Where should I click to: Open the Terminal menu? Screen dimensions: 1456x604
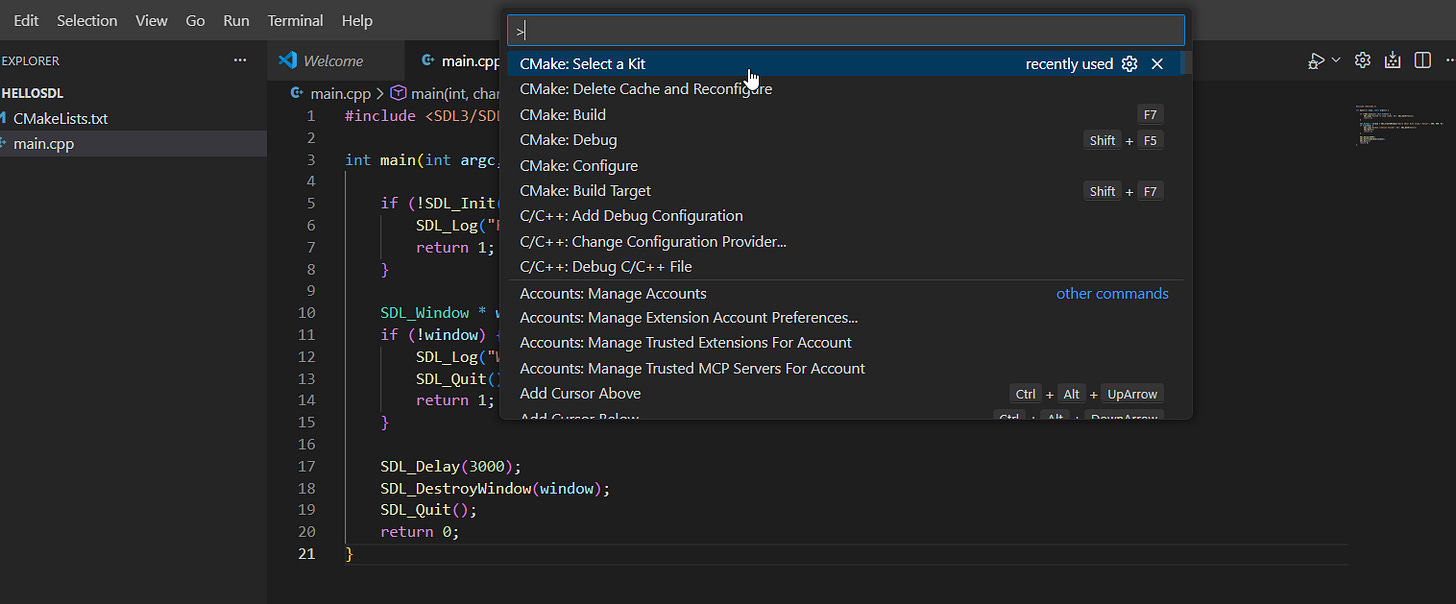[x=296, y=20]
